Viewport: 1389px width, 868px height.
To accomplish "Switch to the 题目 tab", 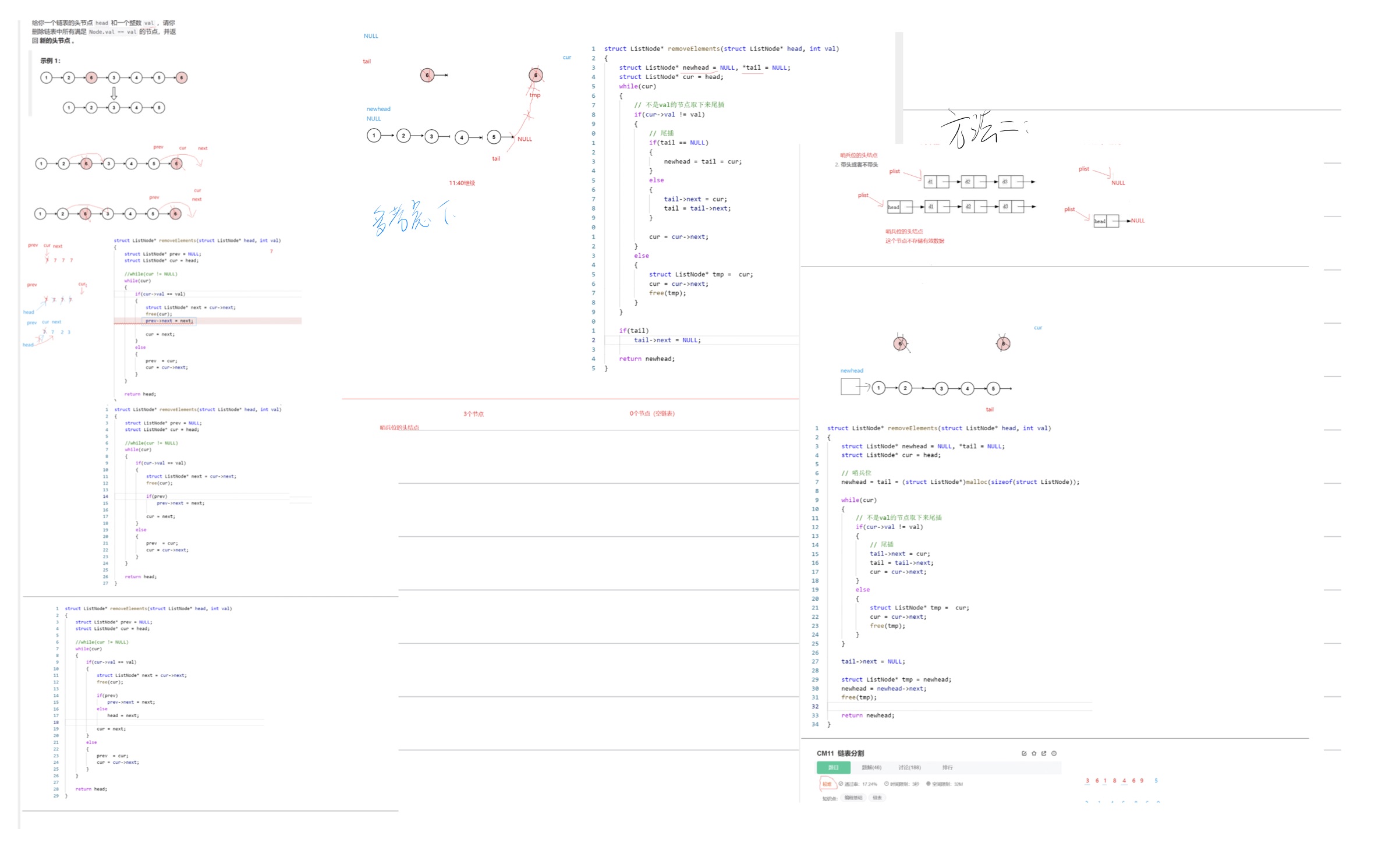I will (834, 767).
